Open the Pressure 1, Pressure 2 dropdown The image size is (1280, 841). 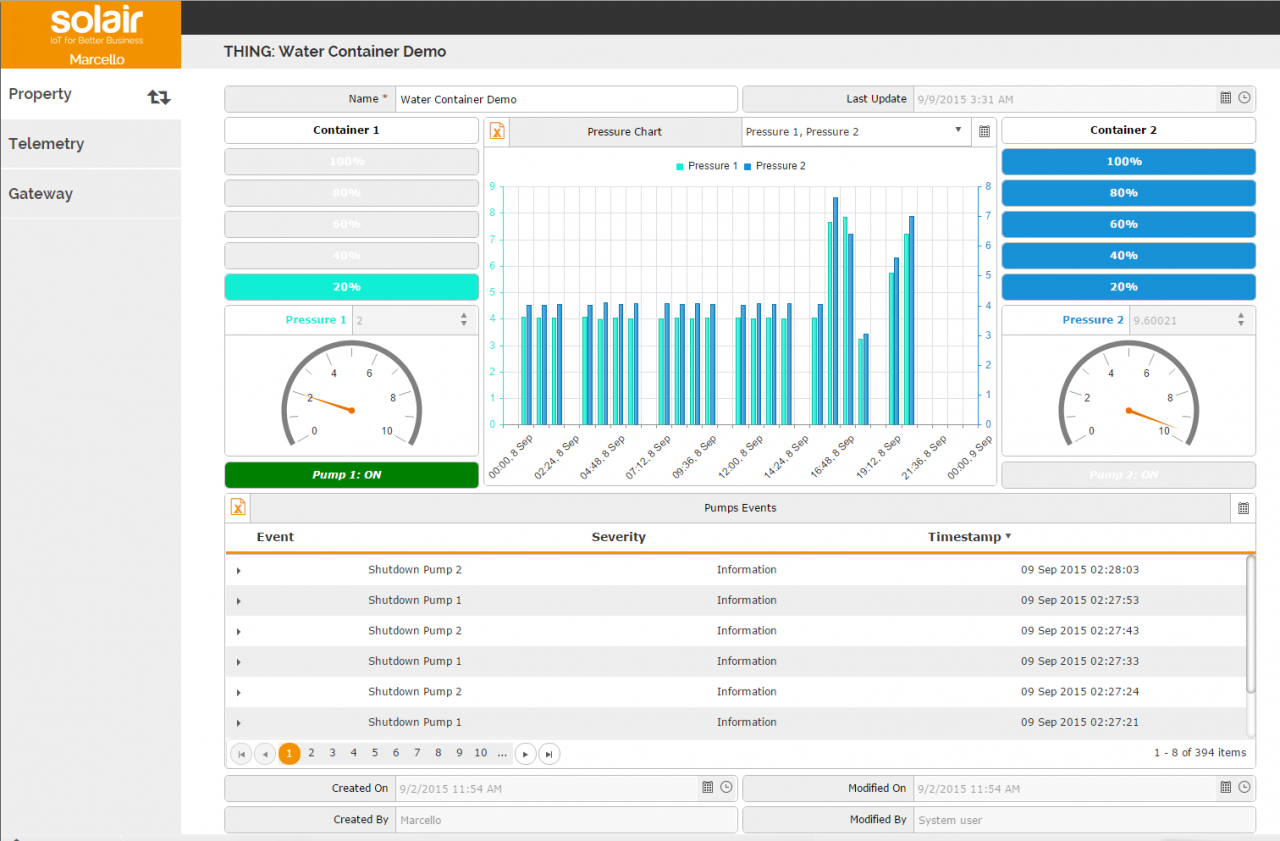point(856,132)
